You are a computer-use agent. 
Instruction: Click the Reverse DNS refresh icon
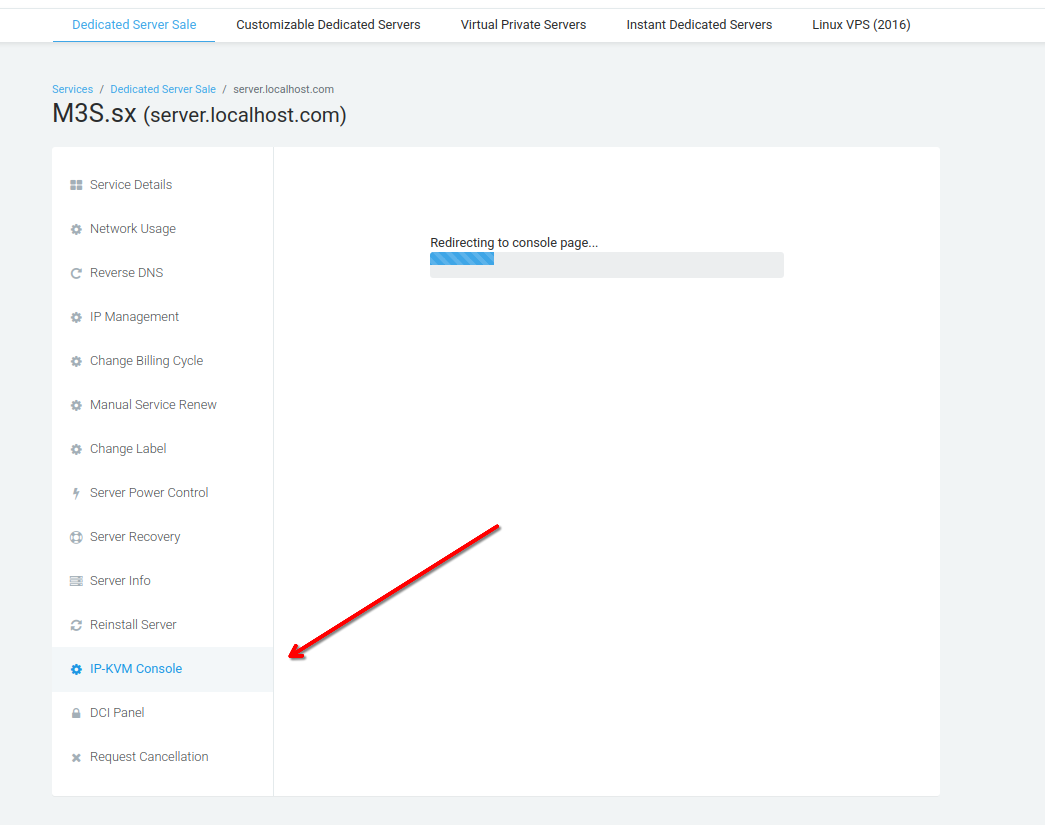tap(76, 273)
